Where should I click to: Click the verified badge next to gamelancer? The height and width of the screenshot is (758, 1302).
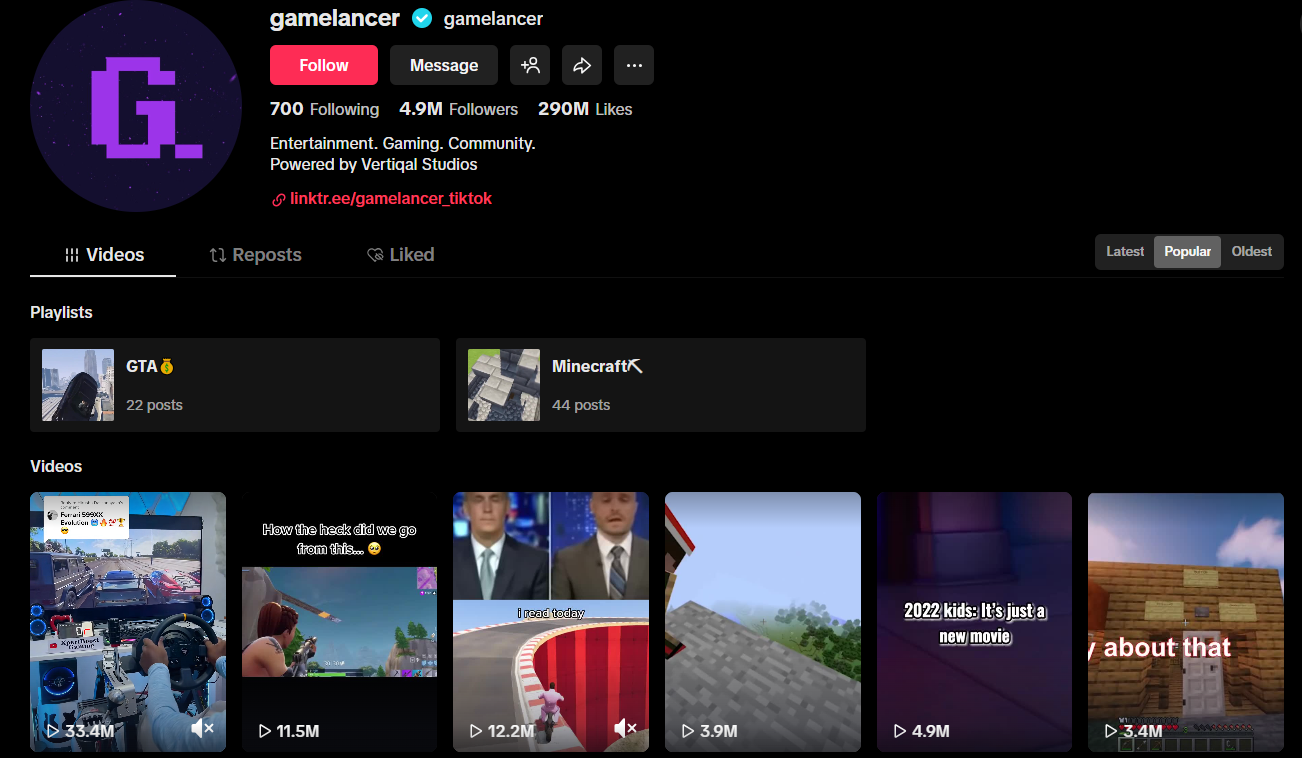422,18
